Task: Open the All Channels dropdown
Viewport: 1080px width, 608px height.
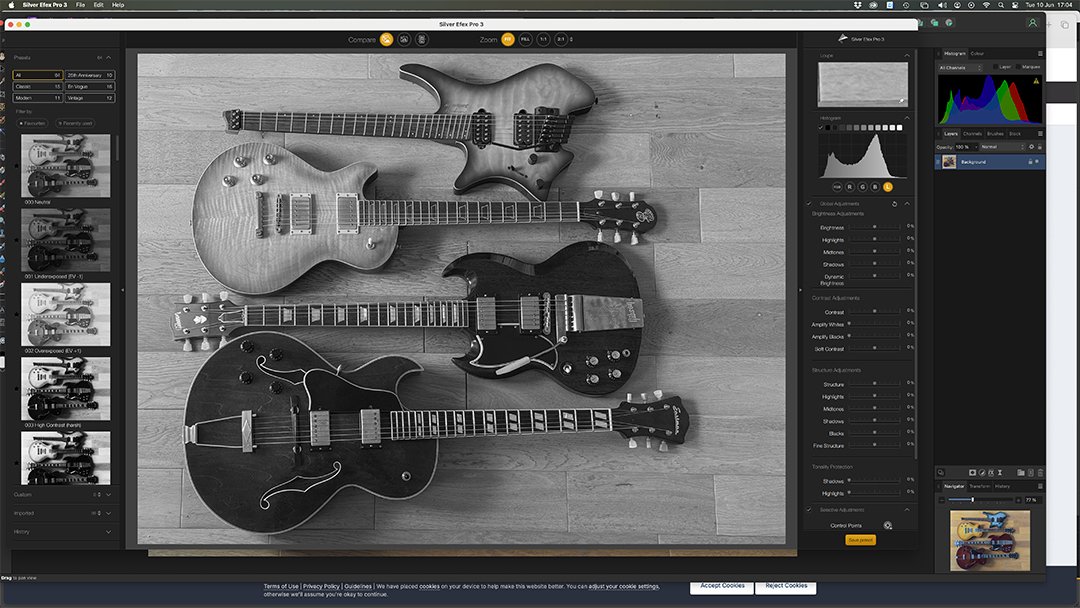Action: [959, 67]
